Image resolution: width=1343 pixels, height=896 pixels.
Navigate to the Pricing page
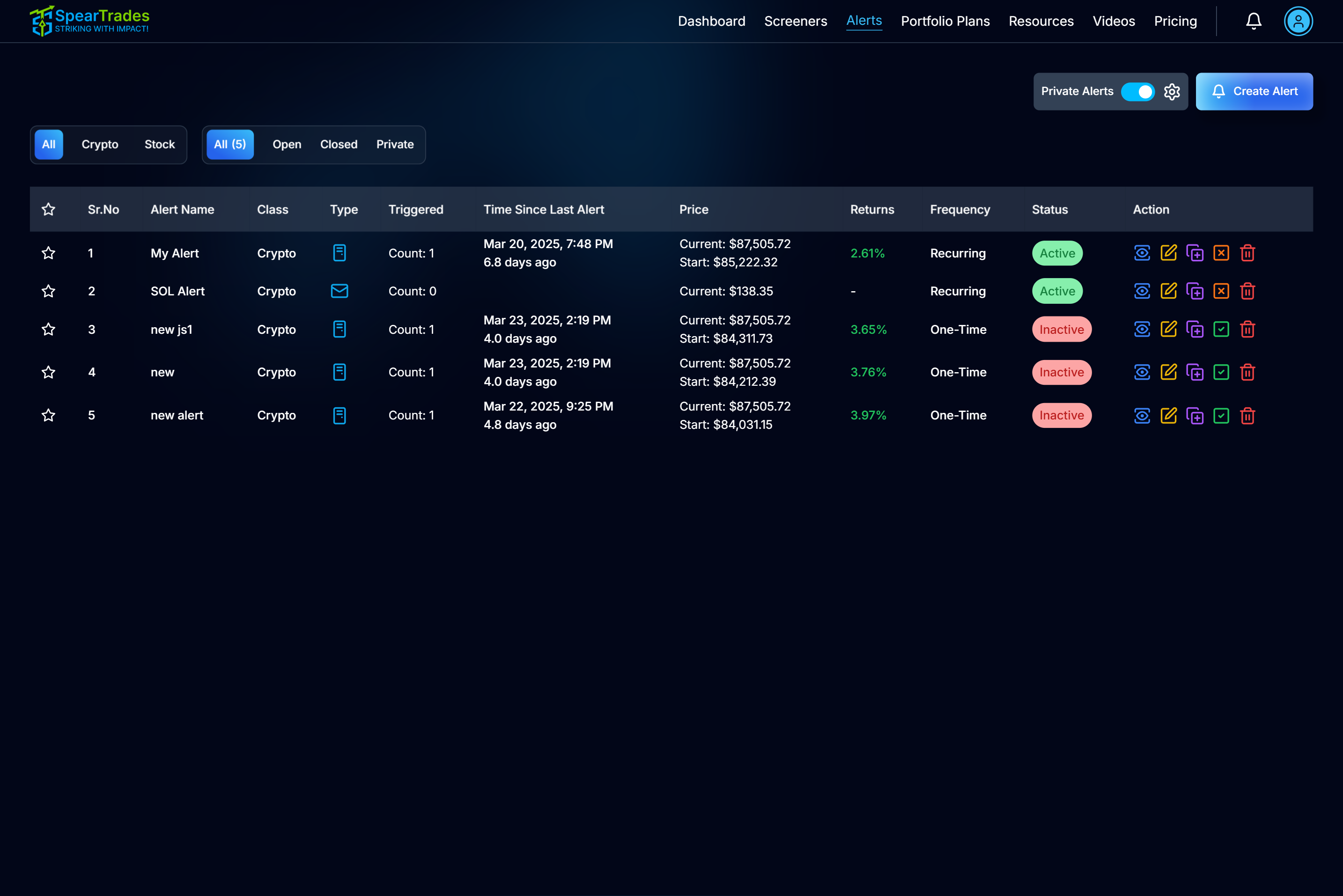tap(1175, 21)
